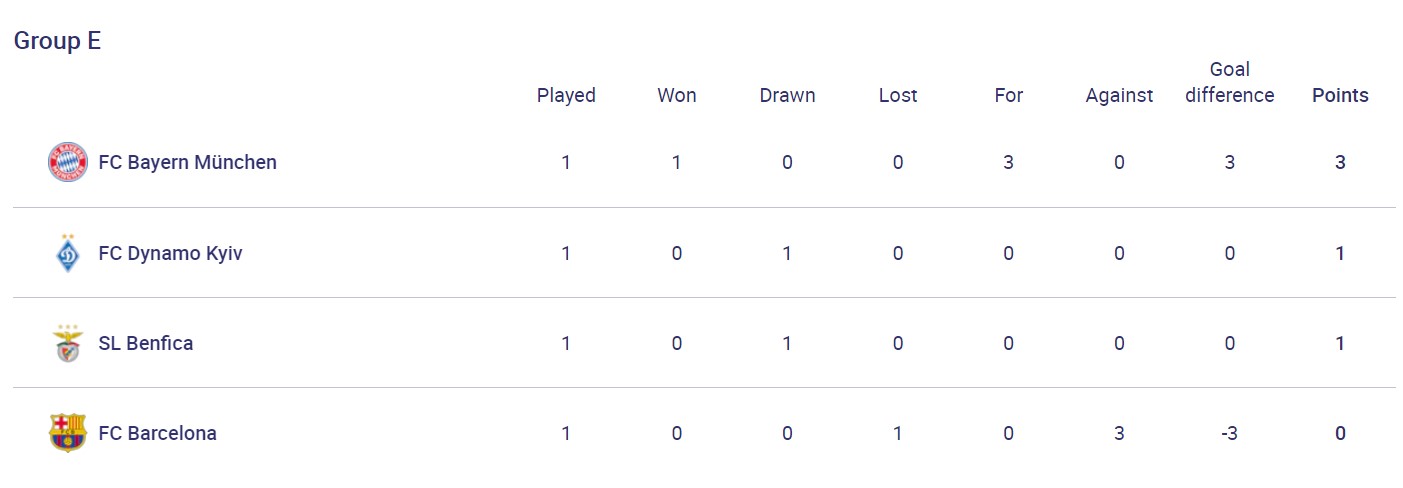Select the SL Benfica team name
1403x488 pixels.
pyautogui.click(x=146, y=343)
